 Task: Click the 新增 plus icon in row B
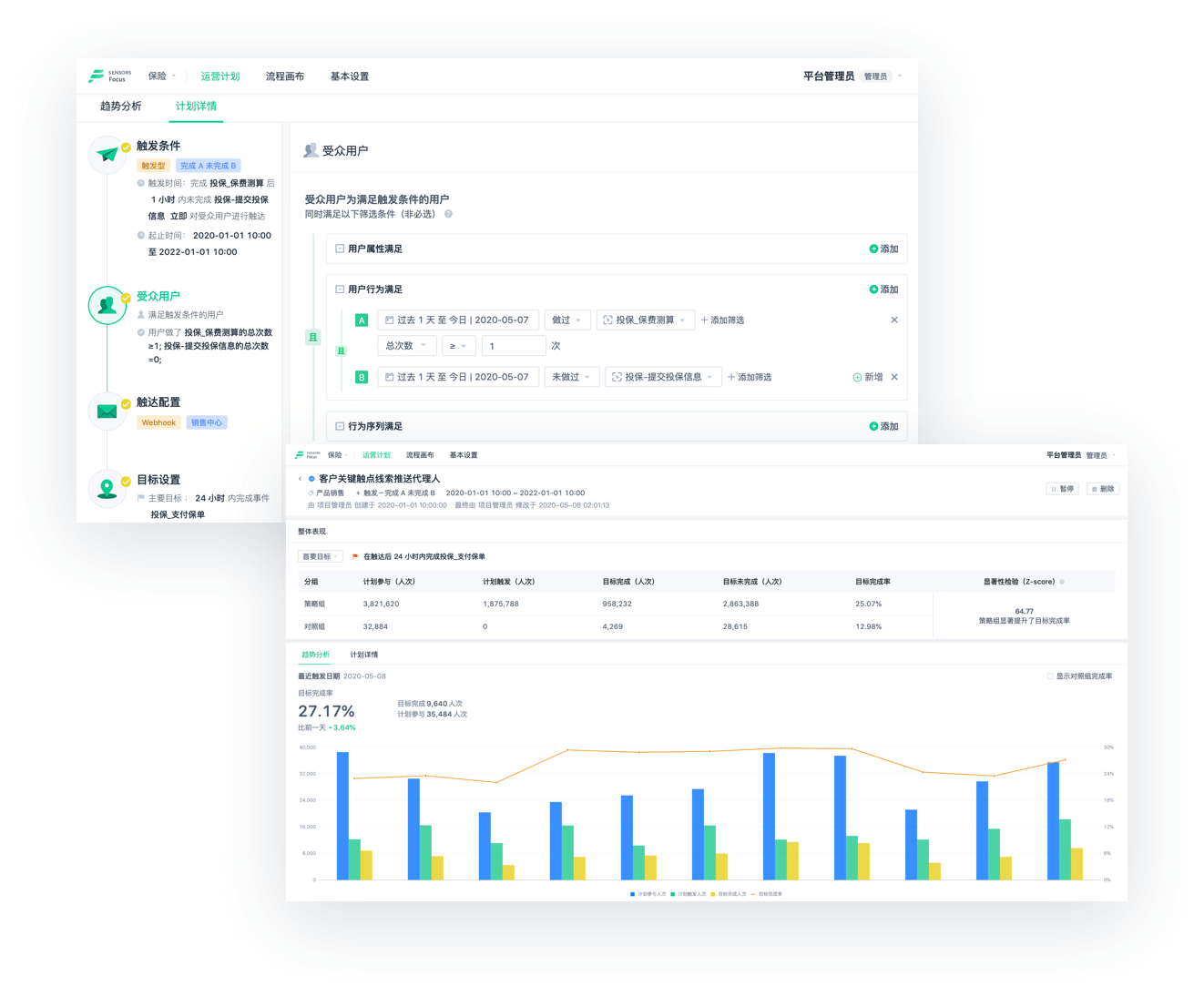coord(857,378)
